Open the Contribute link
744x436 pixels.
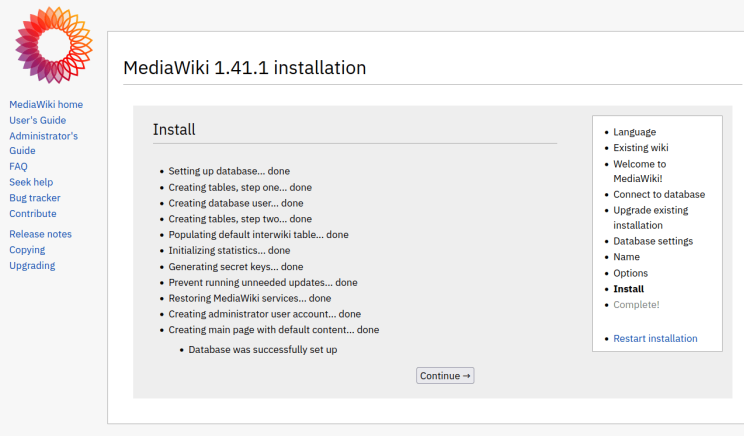33,213
